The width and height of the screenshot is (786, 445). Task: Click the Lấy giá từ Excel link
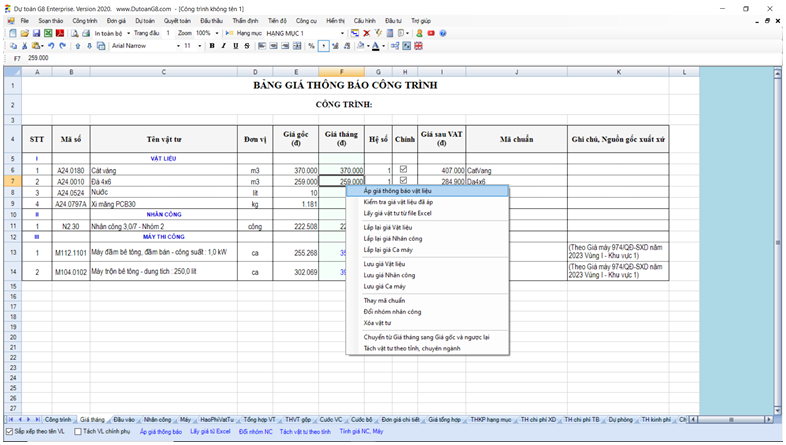click(x=210, y=431)
